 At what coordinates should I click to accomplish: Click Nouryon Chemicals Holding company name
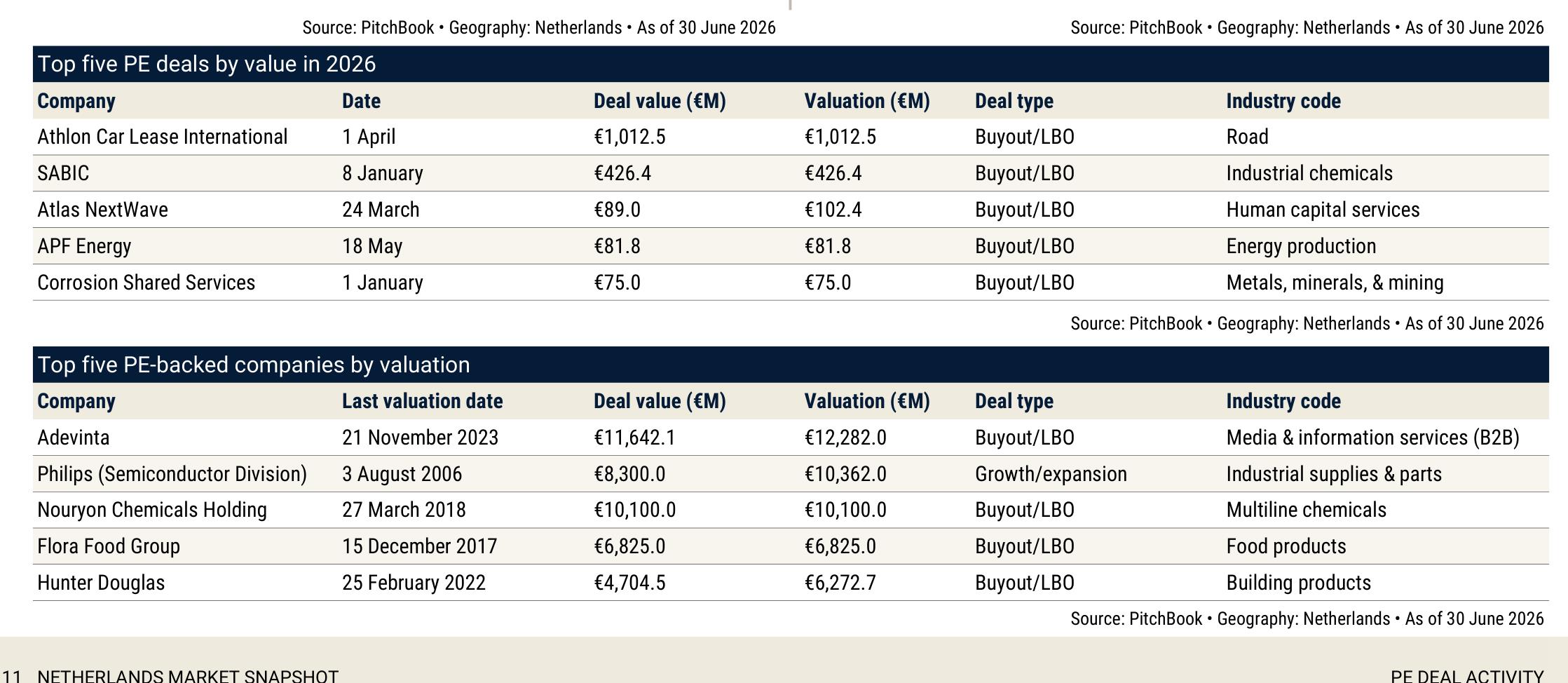152,510
